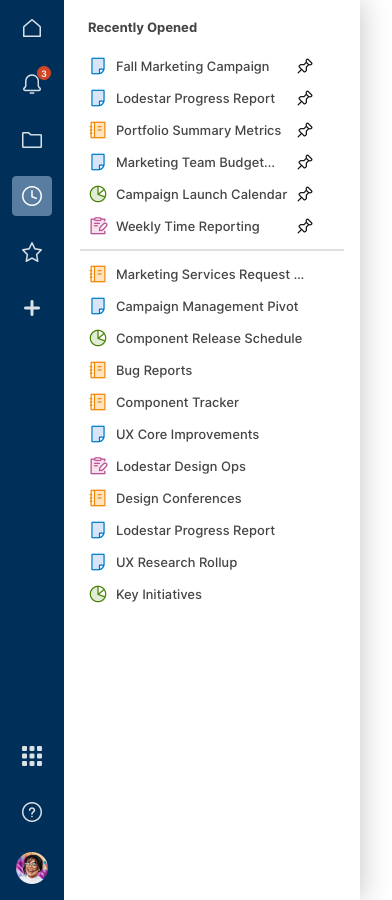The height and width of the screenshot is (900, 392).
Task: Click the plus Create new icon
Action: [32, 308]
